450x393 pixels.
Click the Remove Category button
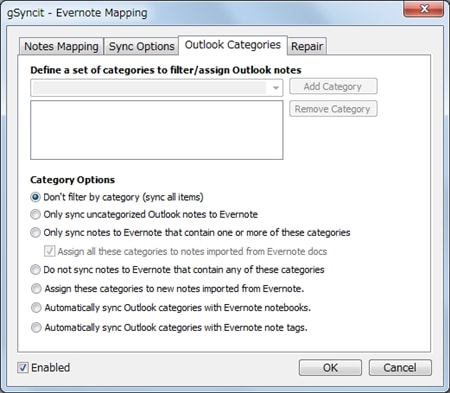pyautogui.click(x=333, y=109)
